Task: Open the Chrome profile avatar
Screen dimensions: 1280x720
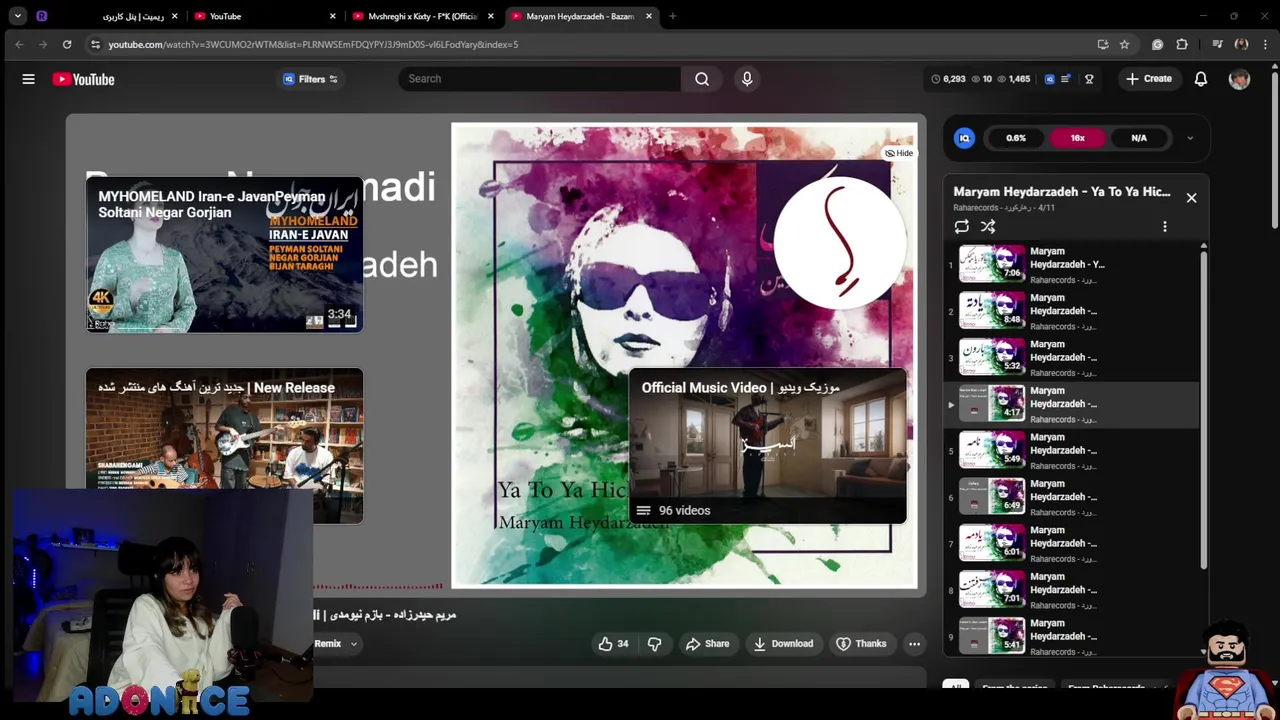Action: pyautogui.click(x=1241, y=44)
